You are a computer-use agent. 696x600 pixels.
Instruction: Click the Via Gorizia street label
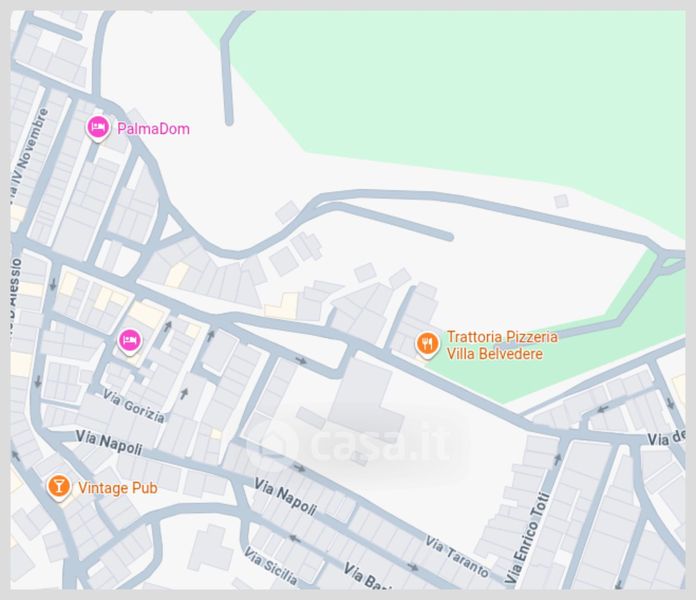[134, 406]
